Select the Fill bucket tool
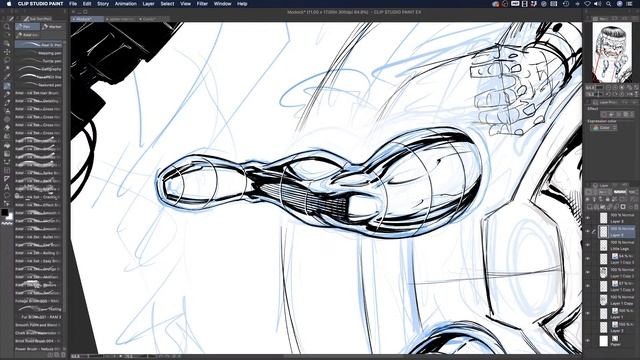Screen dimensions: 640x360 7,145
